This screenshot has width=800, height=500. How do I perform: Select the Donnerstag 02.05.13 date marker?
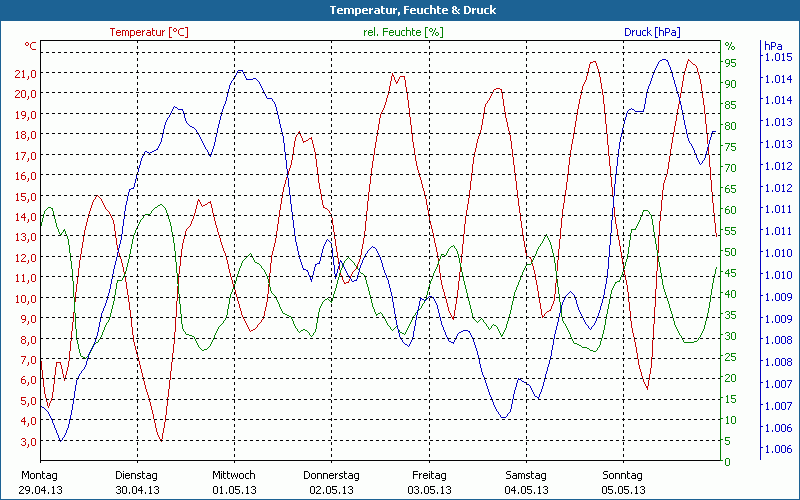(331, 482)
